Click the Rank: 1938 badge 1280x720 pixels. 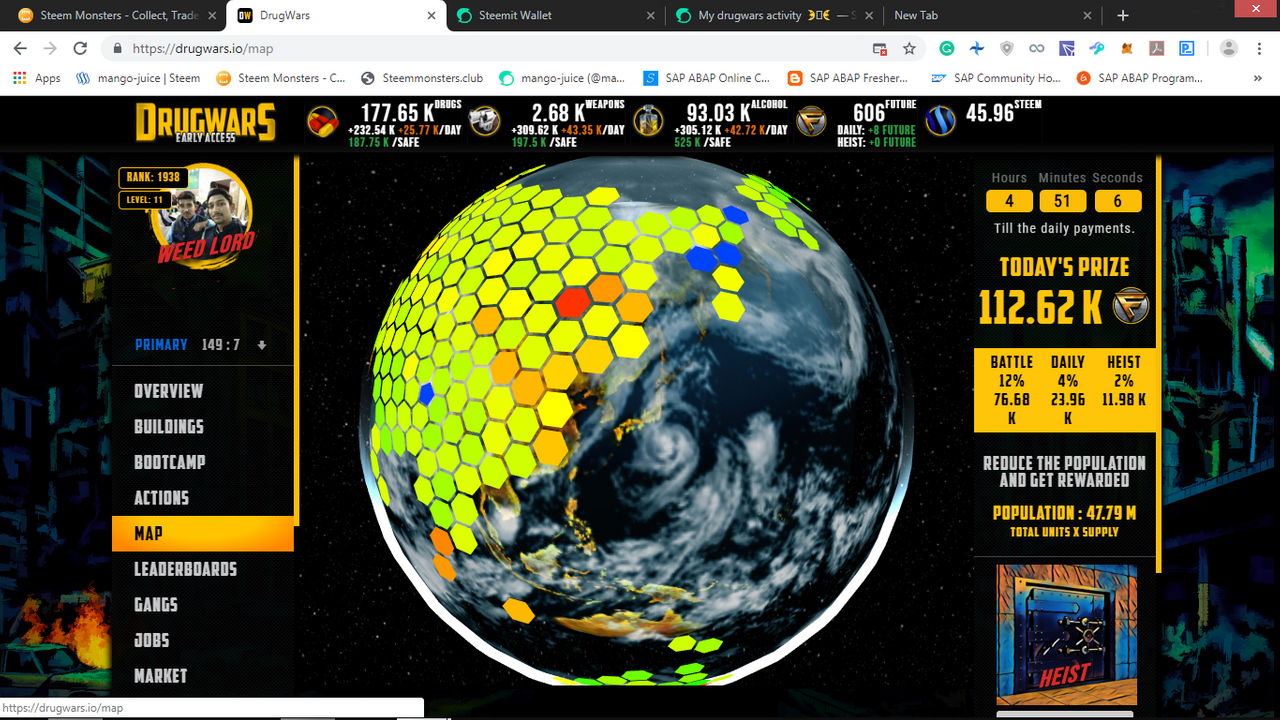click(153, 177)
